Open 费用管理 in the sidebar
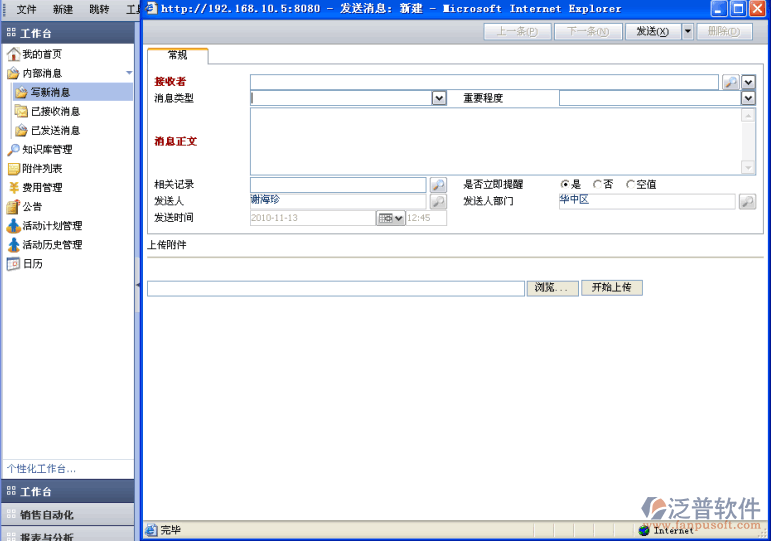Screen dimensions: 771x541 42,188
